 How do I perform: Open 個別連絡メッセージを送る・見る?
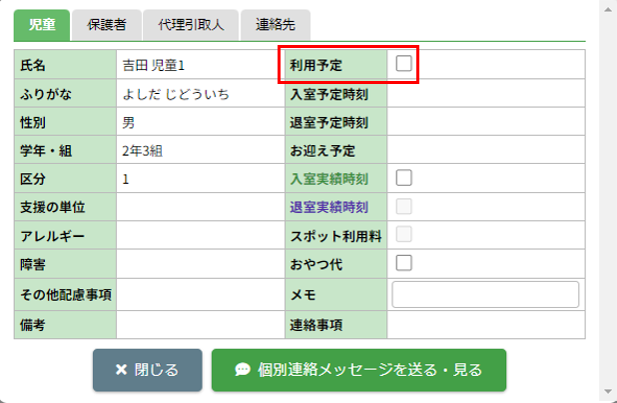pyautogui.click(x=359, y=370)
